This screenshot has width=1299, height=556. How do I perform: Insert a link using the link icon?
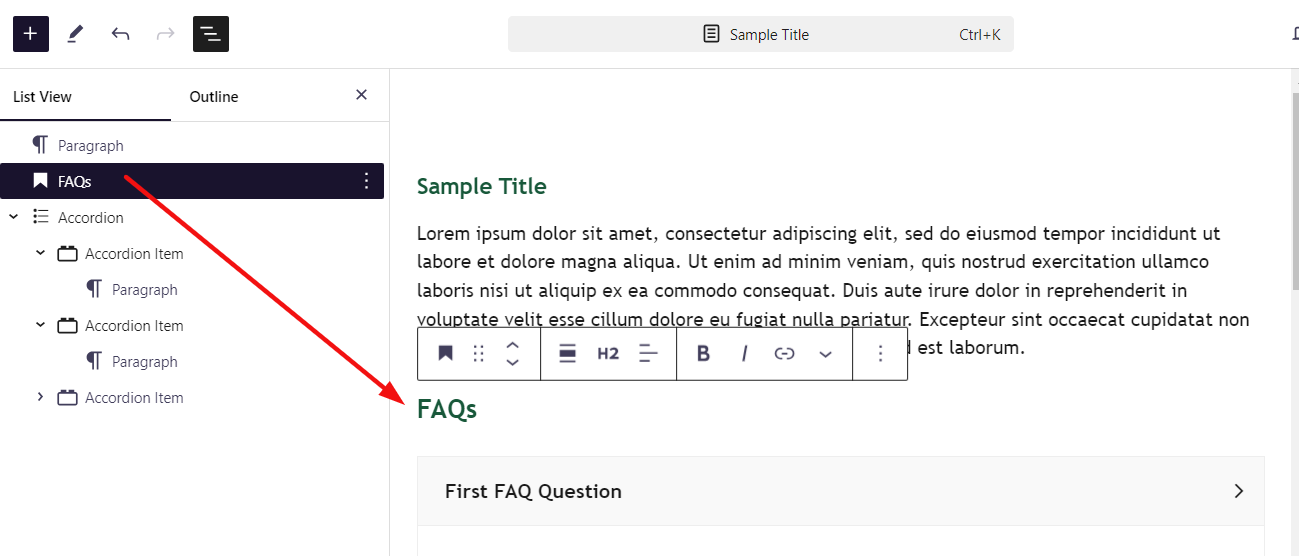point(785,353)
